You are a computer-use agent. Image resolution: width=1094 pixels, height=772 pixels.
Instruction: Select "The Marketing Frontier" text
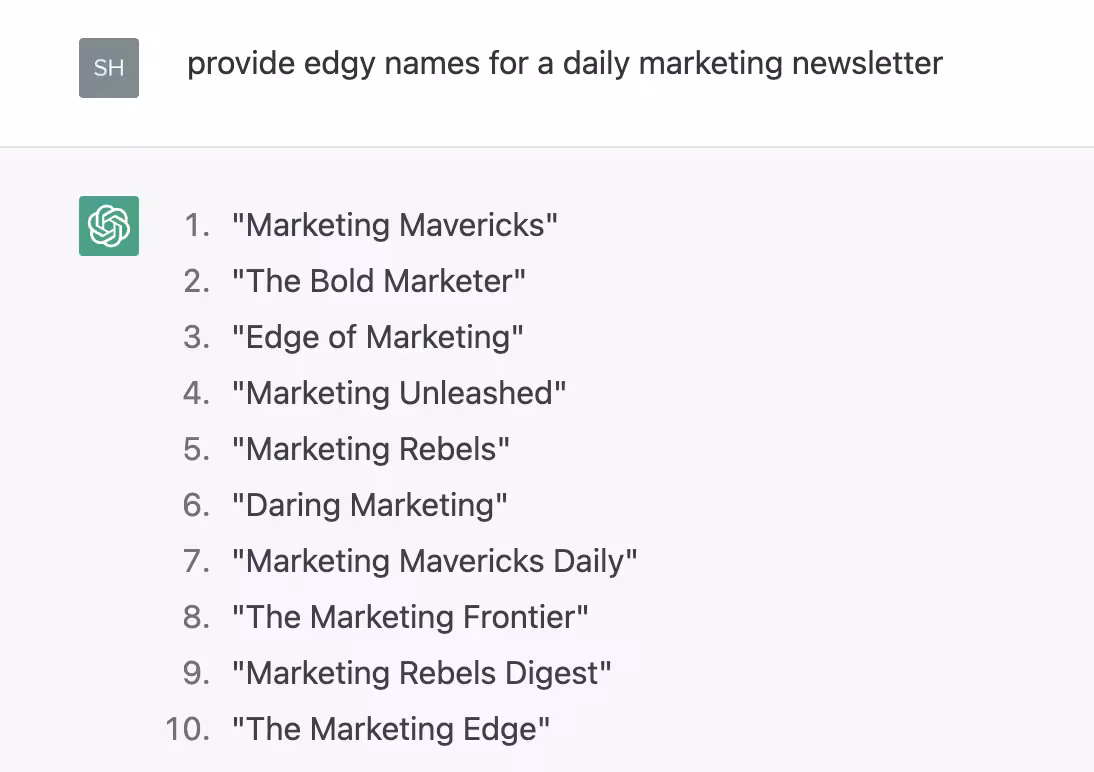pyautogui.click(x=410, y=617)
